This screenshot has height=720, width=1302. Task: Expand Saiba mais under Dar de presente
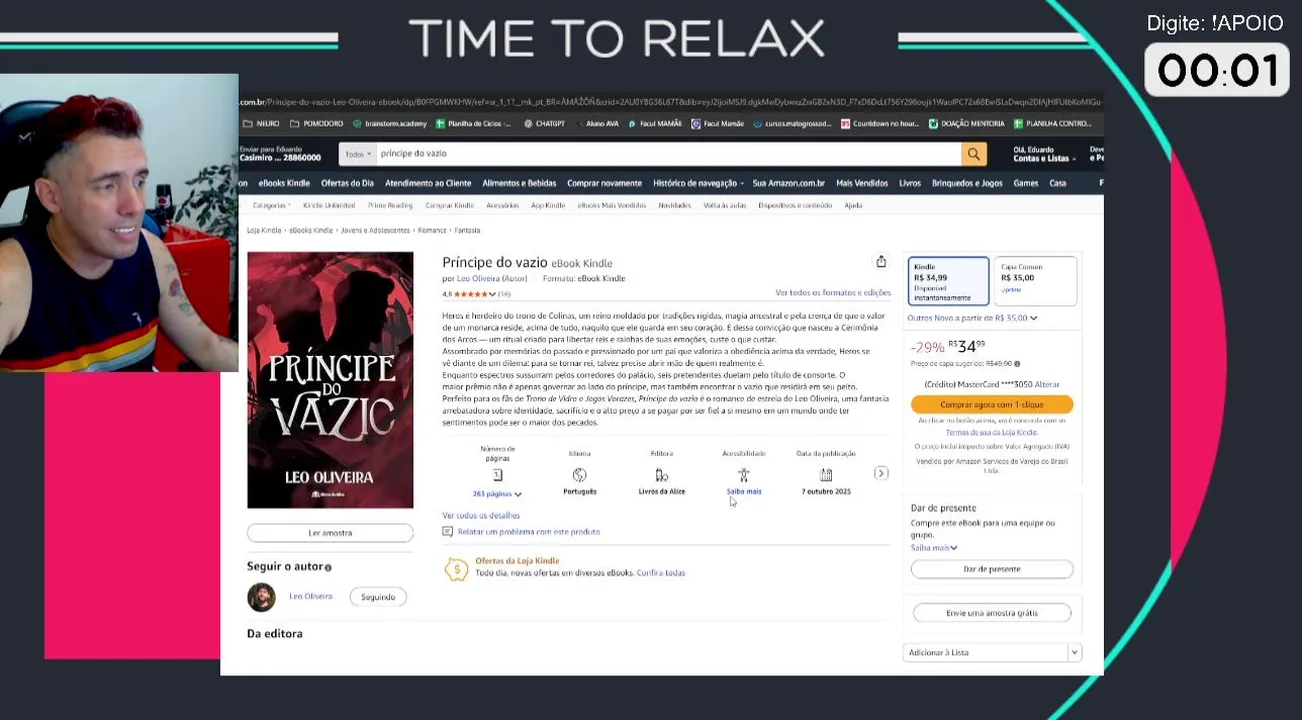(934, 548)
